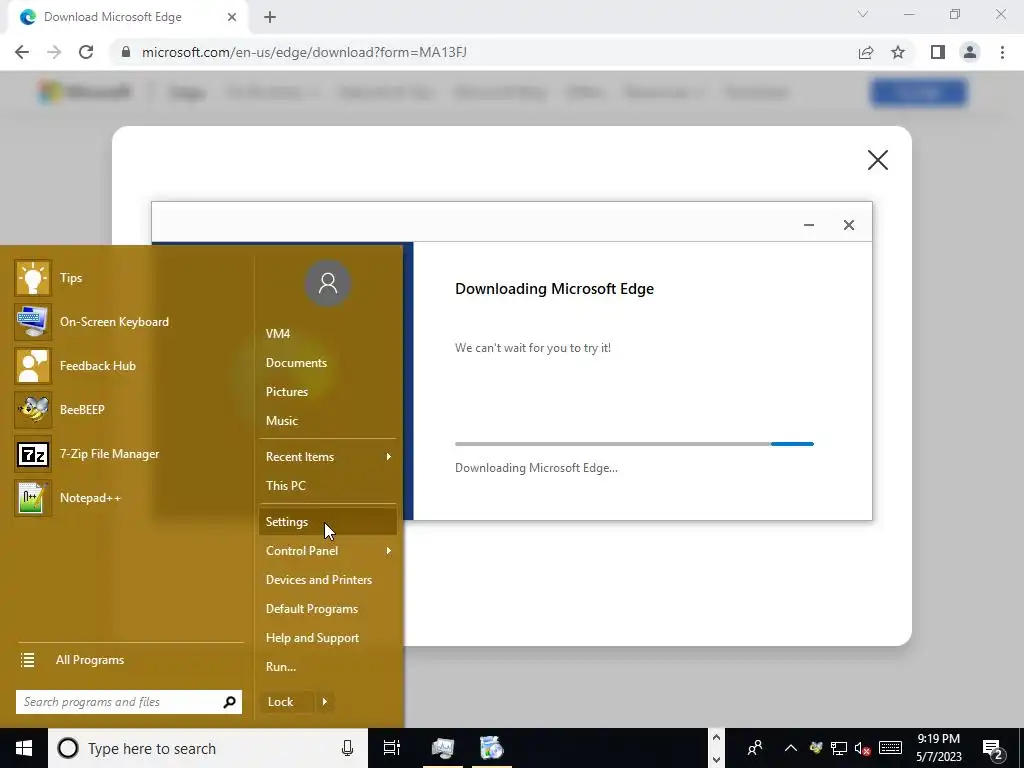Click the taskbar microphone voice search icon
Viewport: 1024px width, 768px height.
pyautogui.click(x=347, y=748)
